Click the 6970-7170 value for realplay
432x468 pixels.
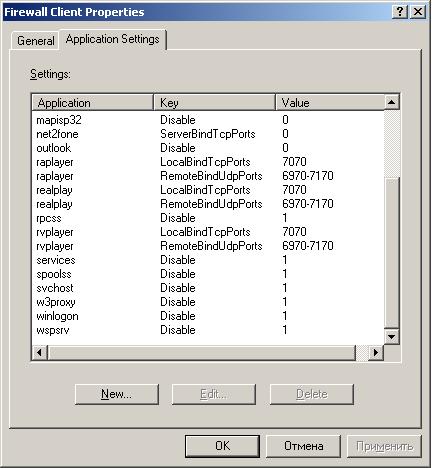[x=308, y=204]
